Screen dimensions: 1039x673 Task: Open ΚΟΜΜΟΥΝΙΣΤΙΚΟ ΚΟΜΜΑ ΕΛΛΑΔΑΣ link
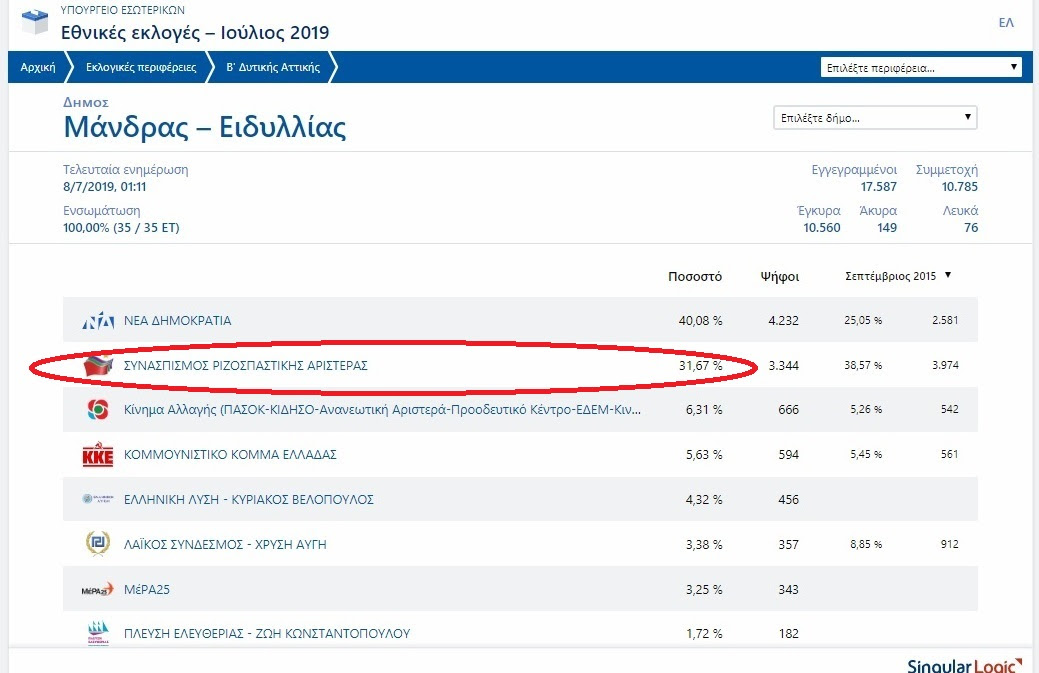230,454
